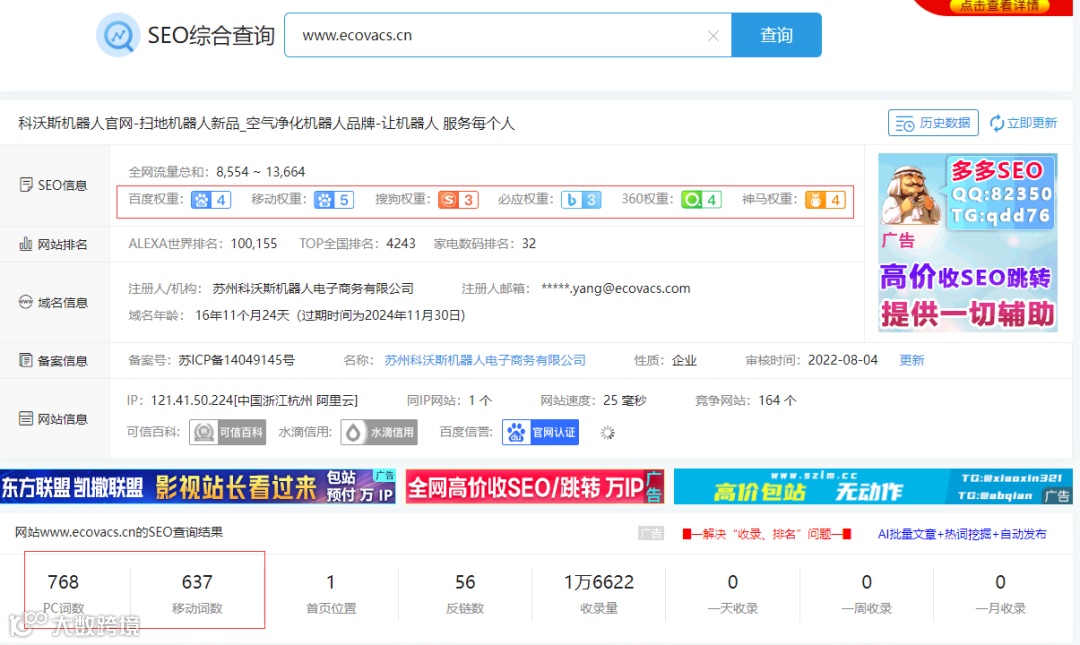Click the SEO综合查询 logo icon
Viewport: 1080px width, 645px height.
(x=118, y=34)
